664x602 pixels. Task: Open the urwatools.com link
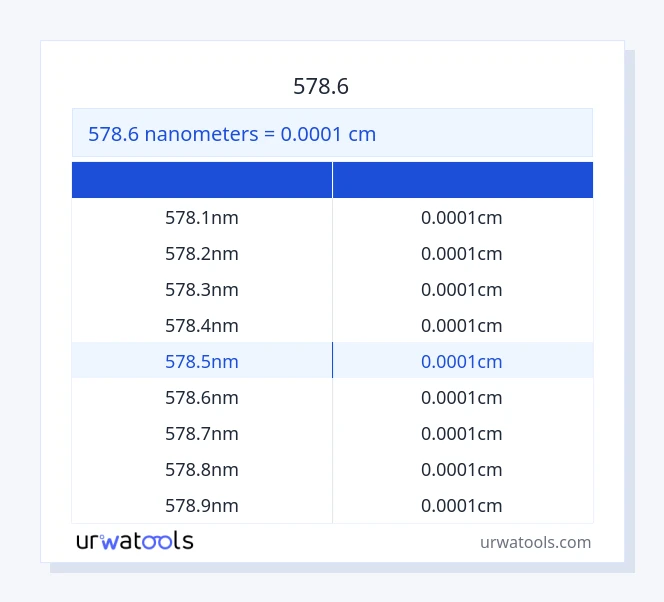535,542
